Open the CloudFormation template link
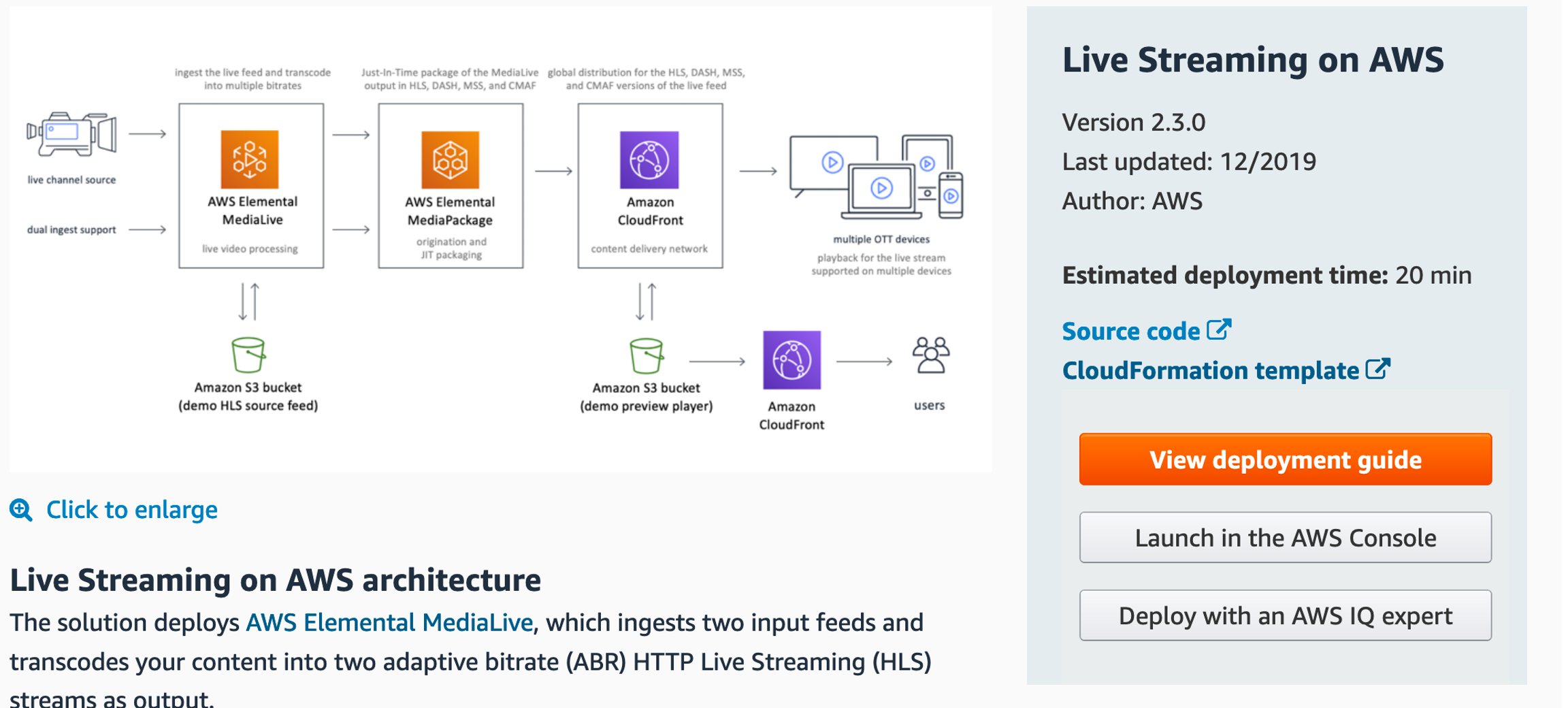 [x=1211, y=371]
